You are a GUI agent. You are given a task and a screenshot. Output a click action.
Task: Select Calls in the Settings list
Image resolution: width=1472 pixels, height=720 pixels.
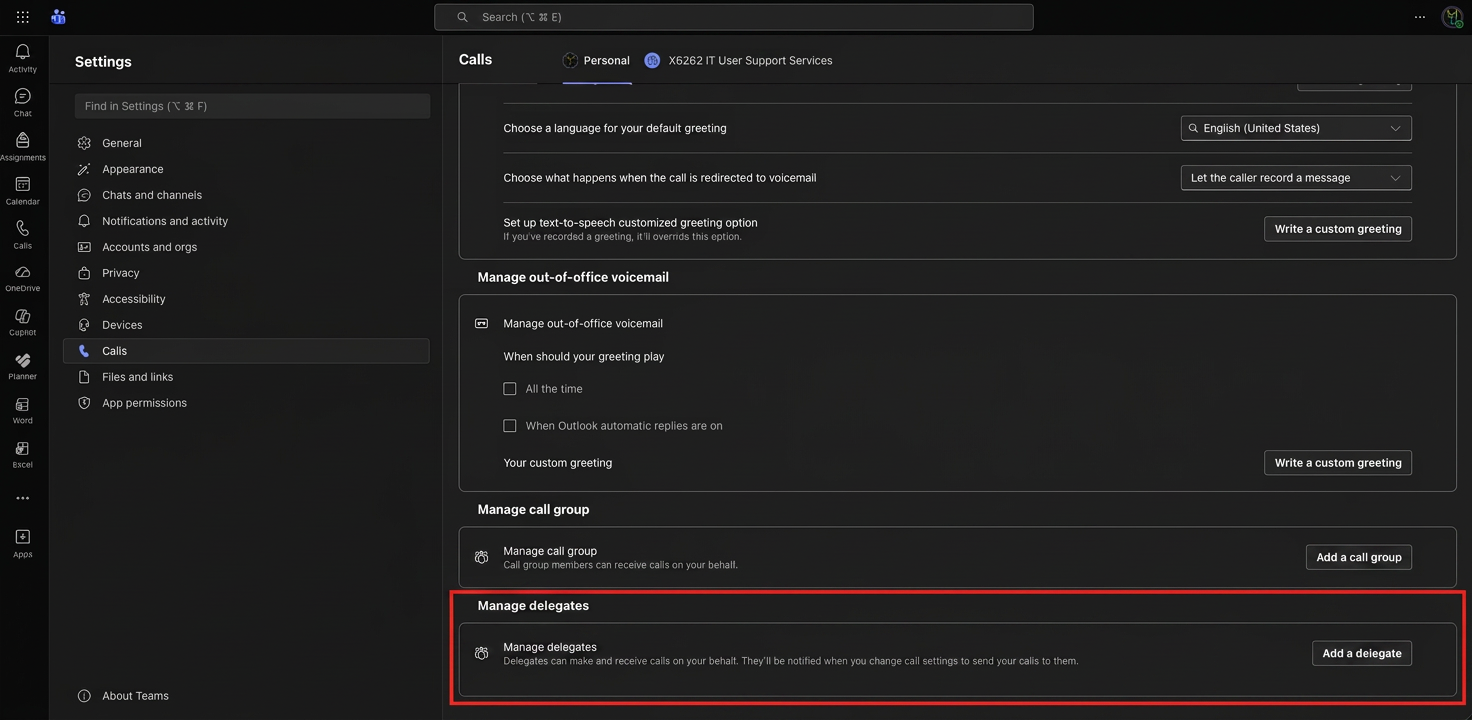[246, 351]
